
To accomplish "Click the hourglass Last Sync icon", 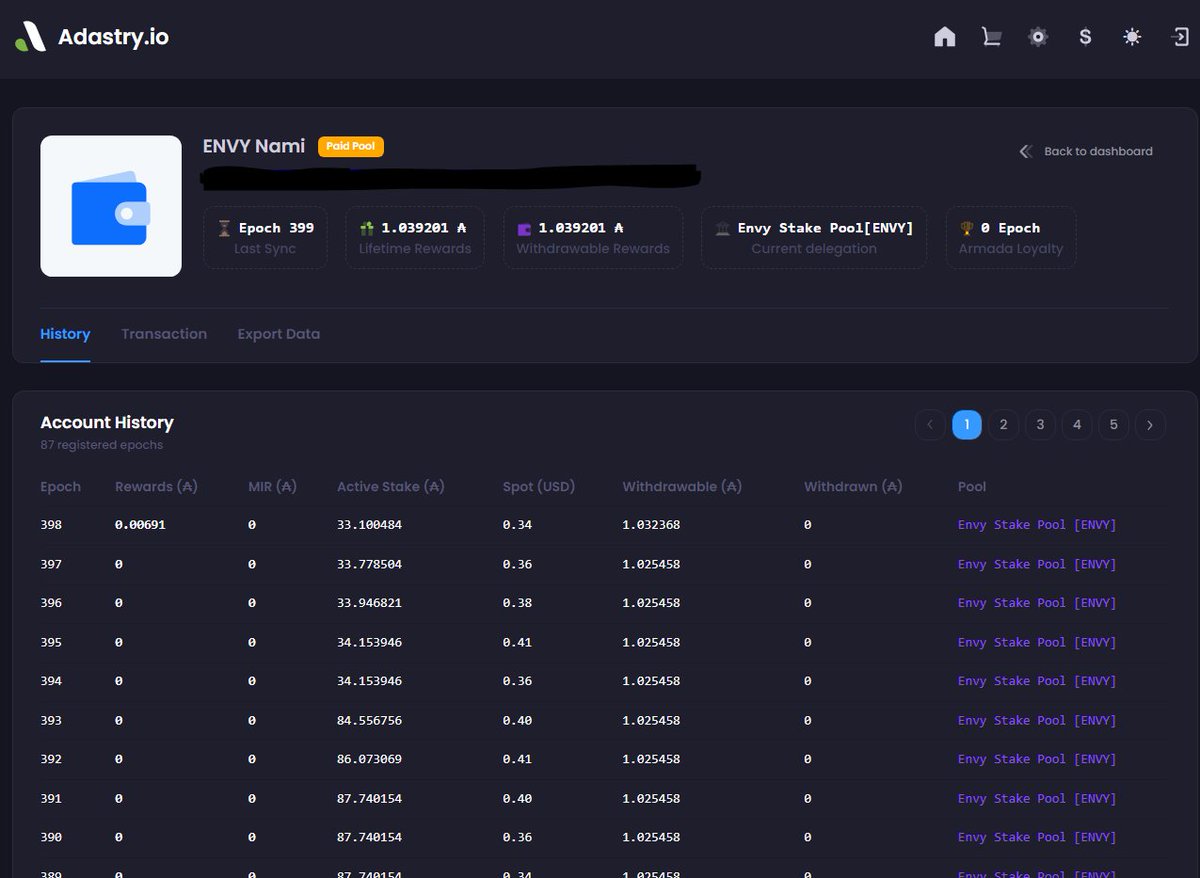I will click(224, 228).
